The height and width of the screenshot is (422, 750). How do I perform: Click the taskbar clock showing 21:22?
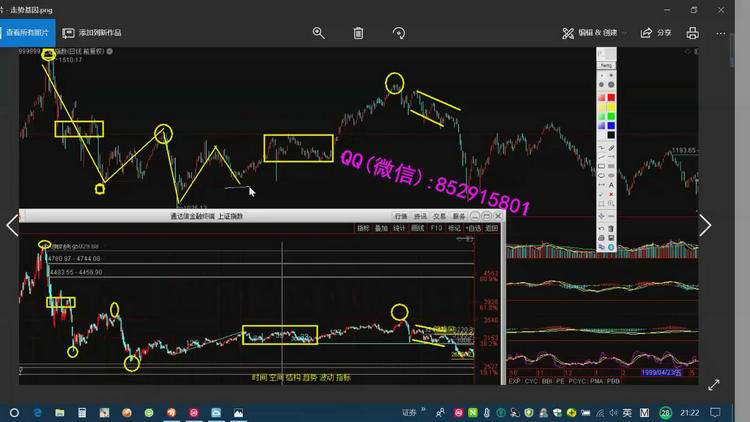[x=690, y=412]
